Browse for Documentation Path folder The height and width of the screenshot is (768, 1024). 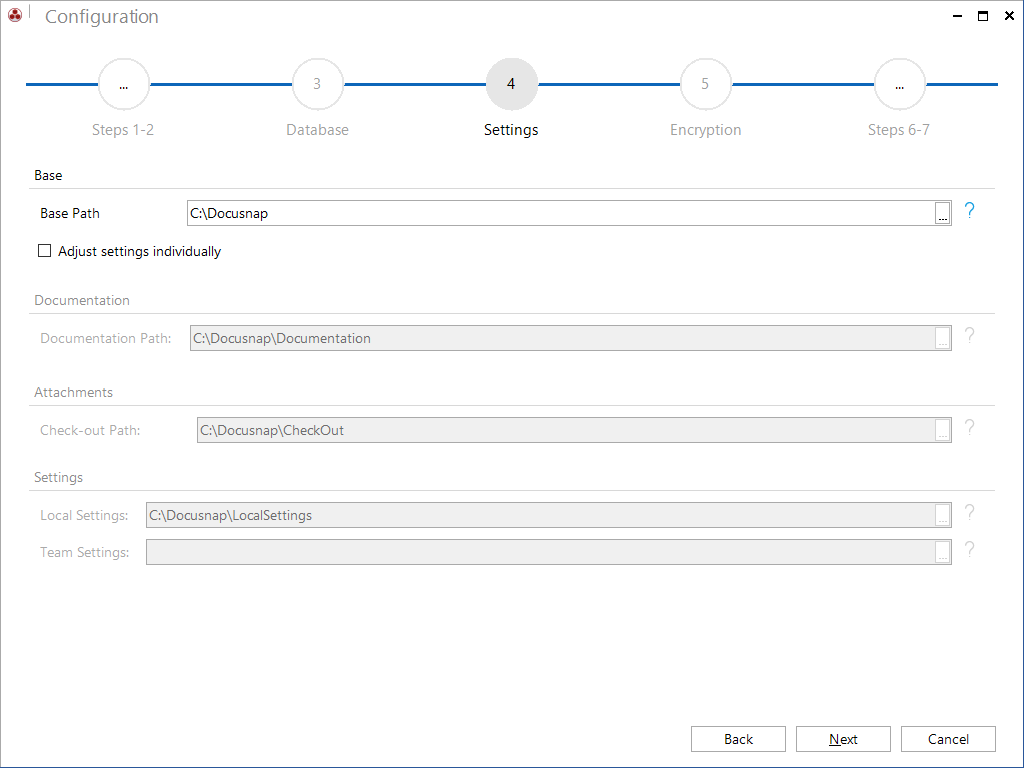click(x=942, y=338)
